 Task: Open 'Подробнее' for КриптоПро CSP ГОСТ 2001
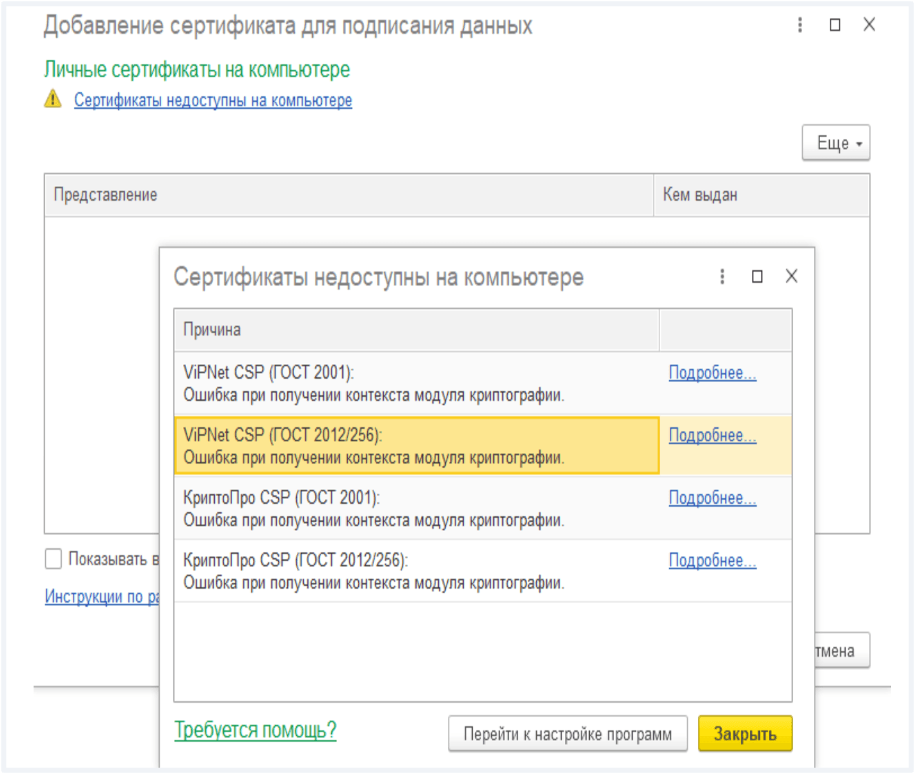pos(712,497)
